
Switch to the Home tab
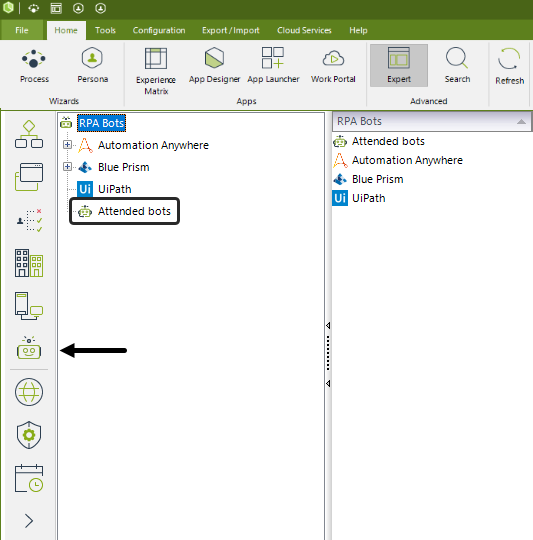66,30
